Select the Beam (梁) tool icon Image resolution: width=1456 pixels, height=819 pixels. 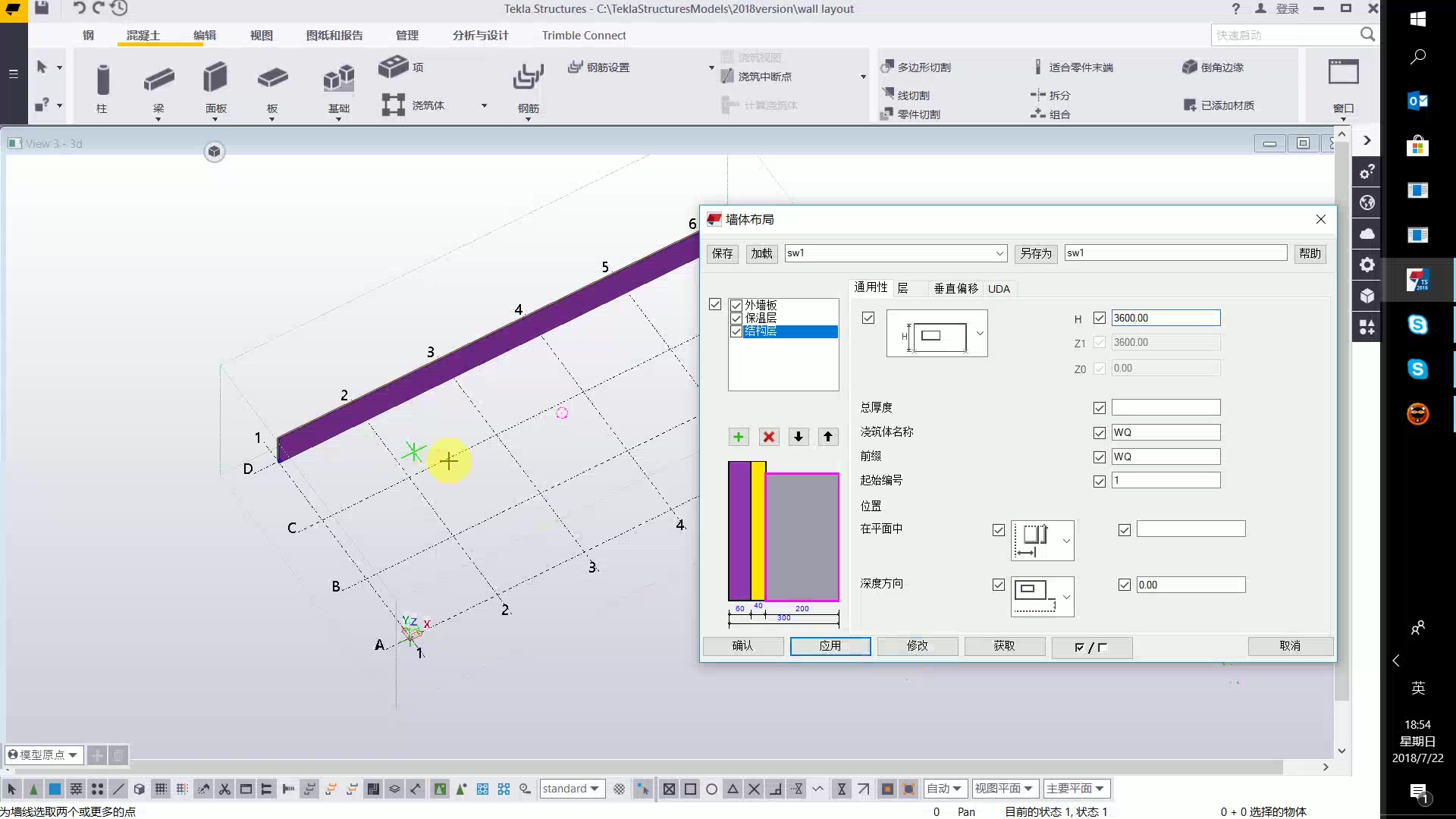158,80
